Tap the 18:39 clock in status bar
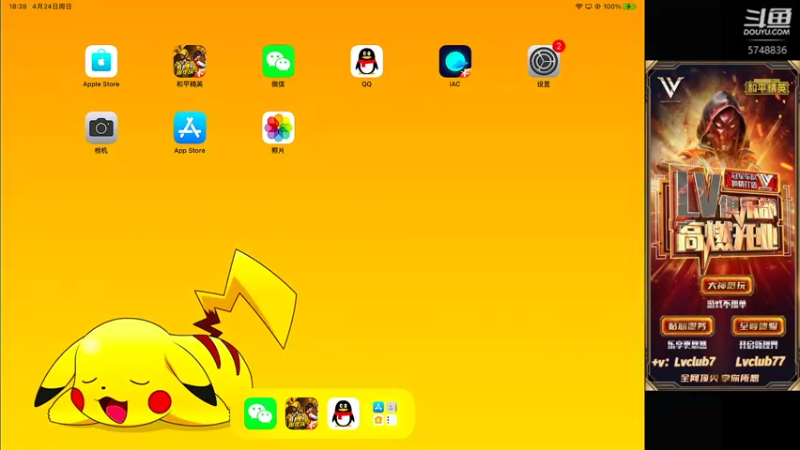The height and width of the screenshot is (450, 800). click(x=18, y=7)
